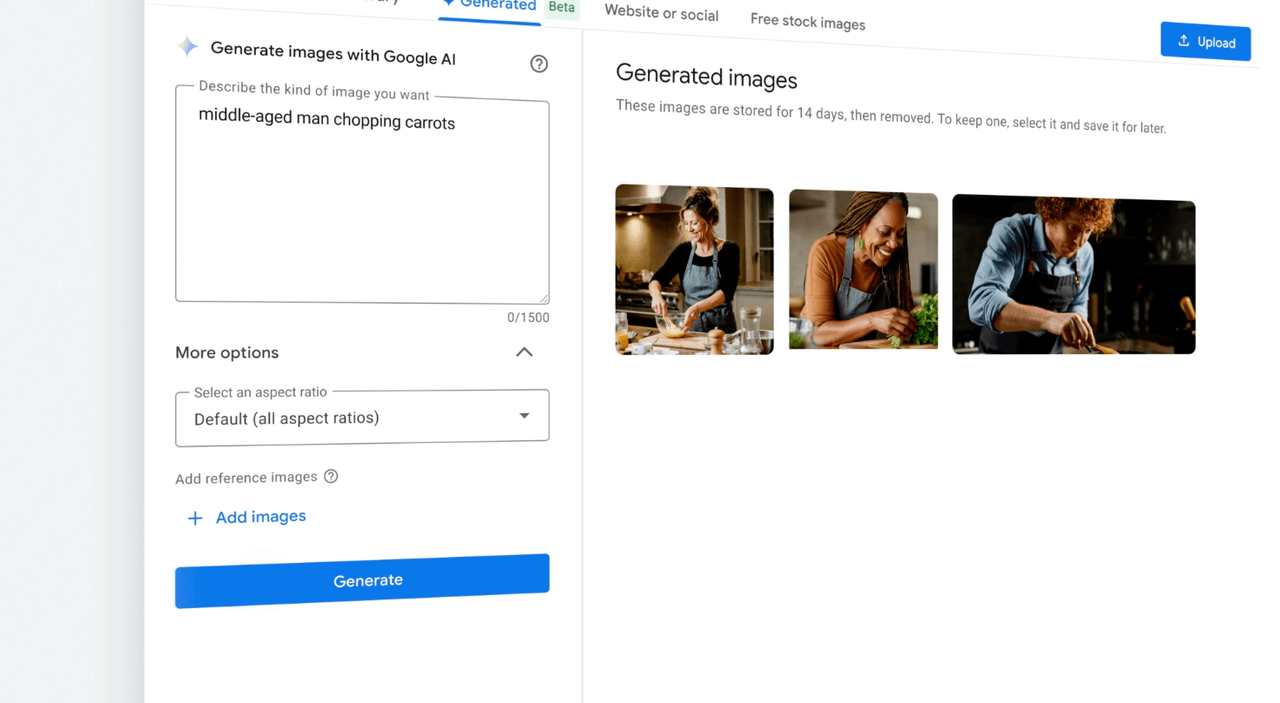Image resolution: width=1280 pixels, height=703 pixels.
Task: Open the Website or social tab
Action: coord(661,14)
